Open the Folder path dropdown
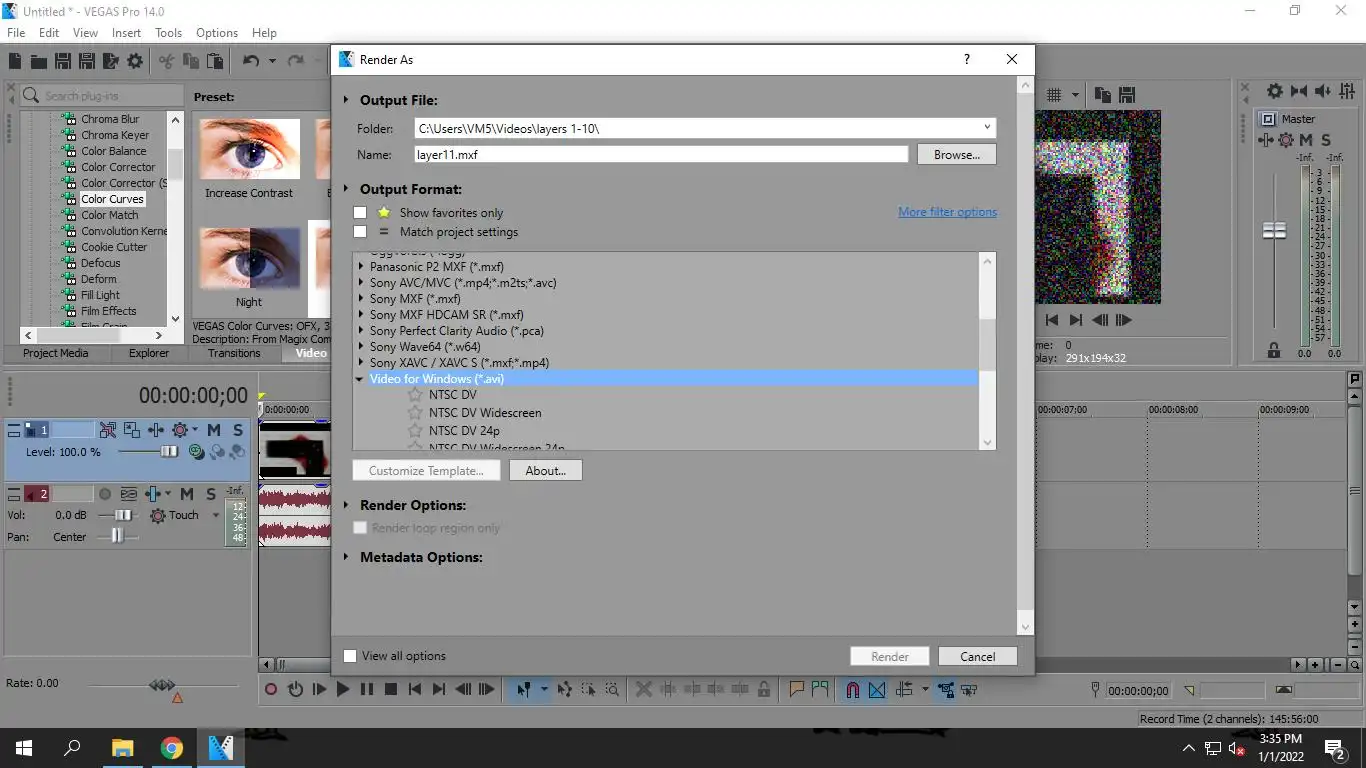This screenshot has width=1366, height=768. pyautogui.click(x=987, y=128)
